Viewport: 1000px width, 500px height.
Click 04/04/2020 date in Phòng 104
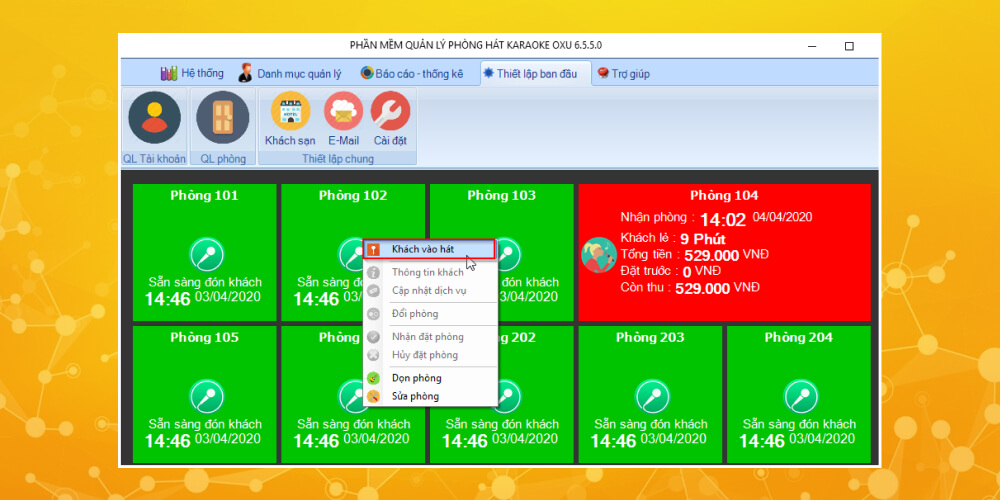pyautogui.click(x=783, y=217)
